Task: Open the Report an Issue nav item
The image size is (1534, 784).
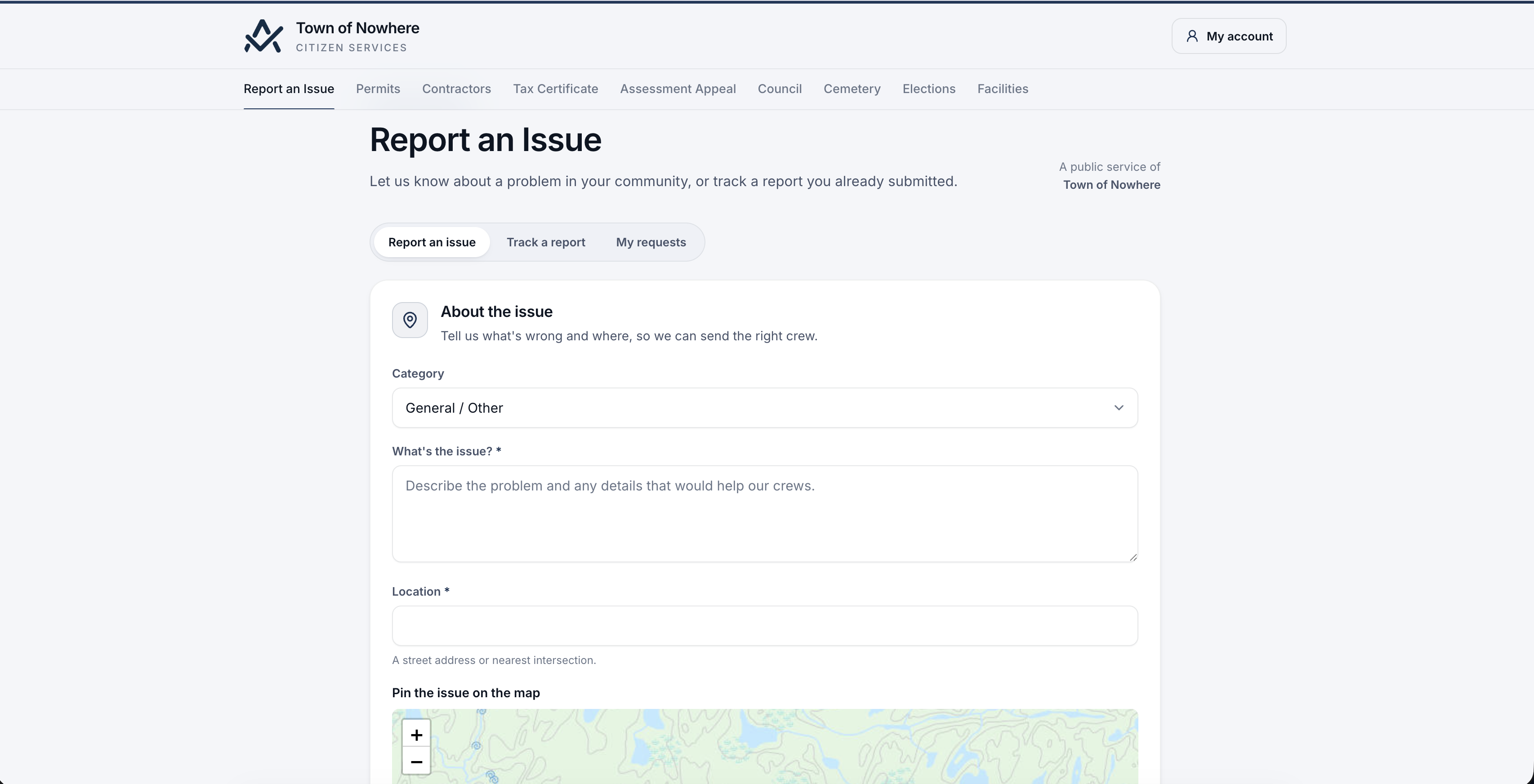Action: pos(289,89)
